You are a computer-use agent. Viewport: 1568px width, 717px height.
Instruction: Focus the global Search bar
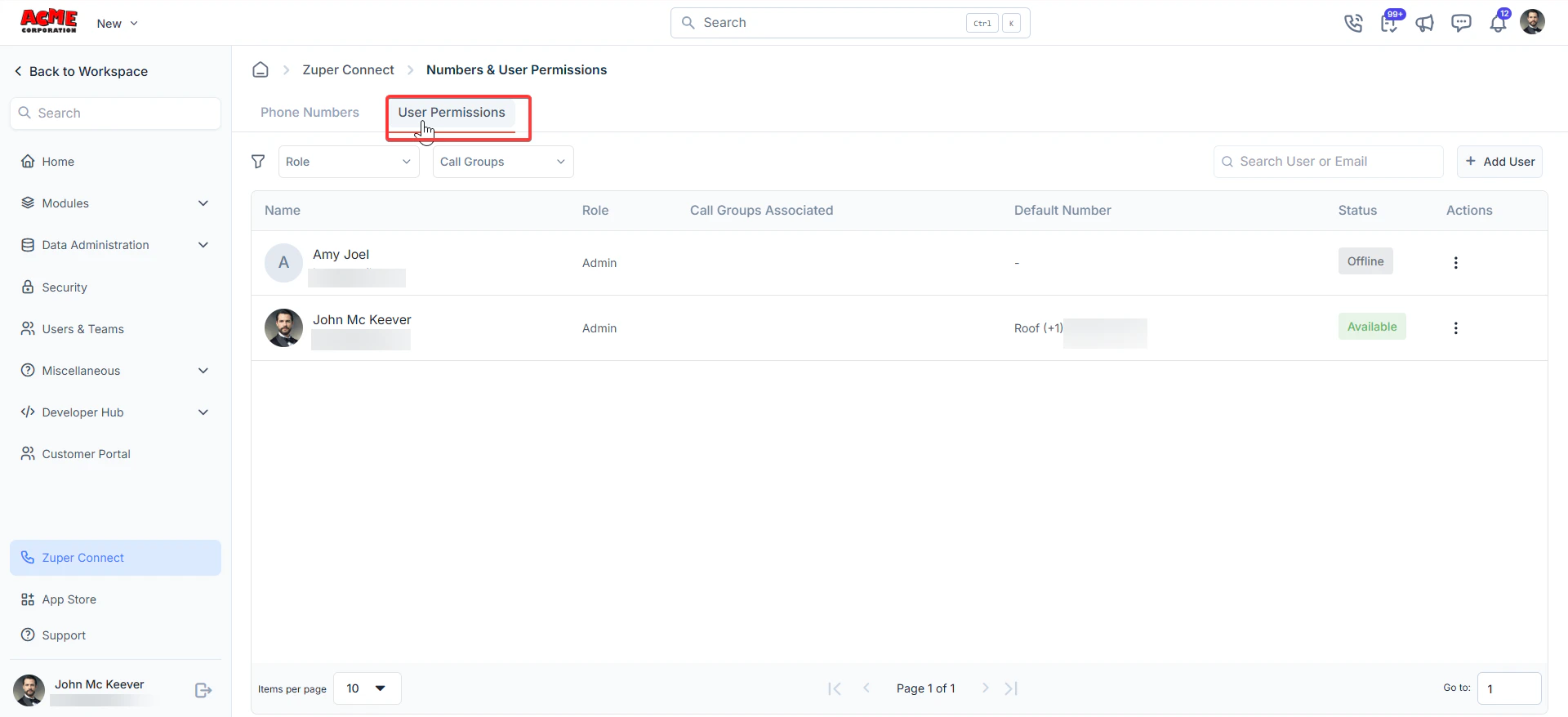click(x=850, y=23)
